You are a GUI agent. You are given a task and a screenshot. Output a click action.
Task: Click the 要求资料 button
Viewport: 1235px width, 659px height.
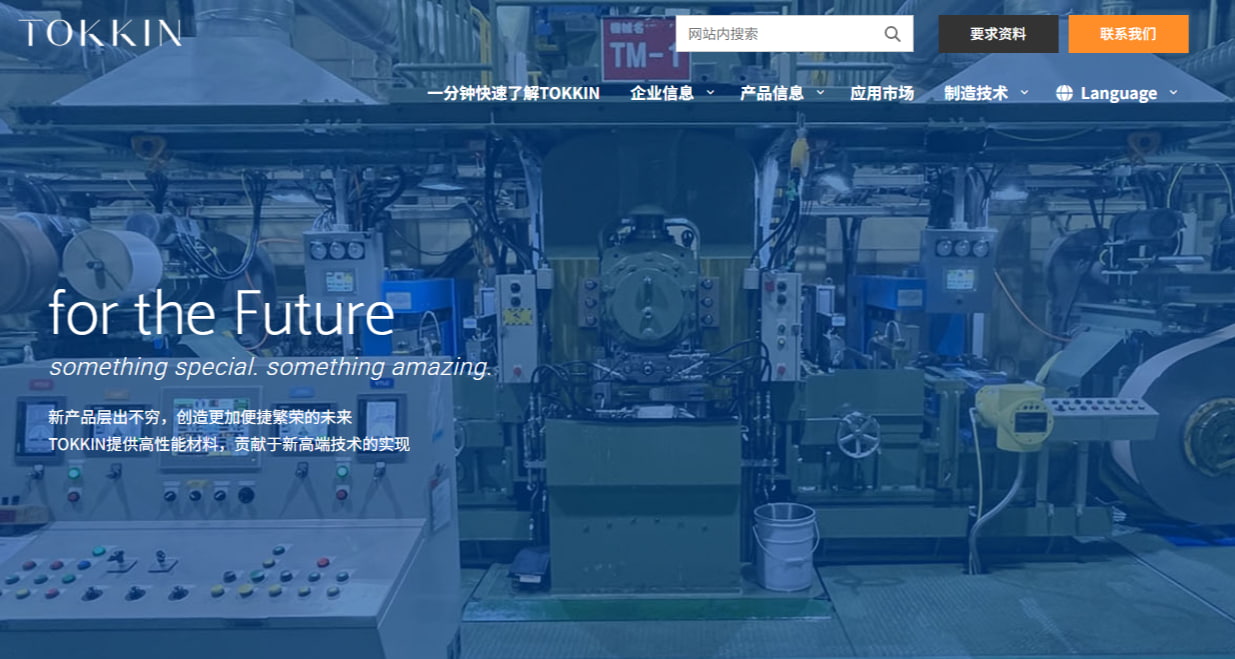(x=998, y=34)
